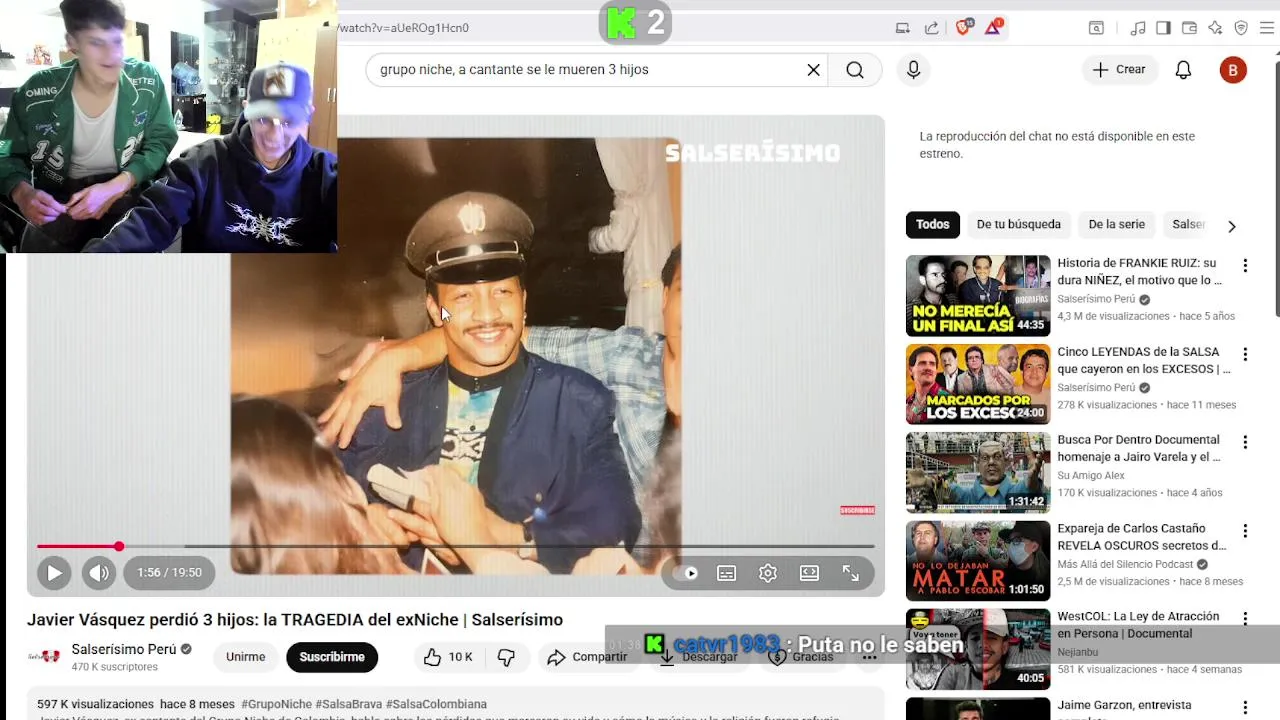The image size is (1280, 720).
Task: Select the De la serie chip
Action: click(1117, 225)
